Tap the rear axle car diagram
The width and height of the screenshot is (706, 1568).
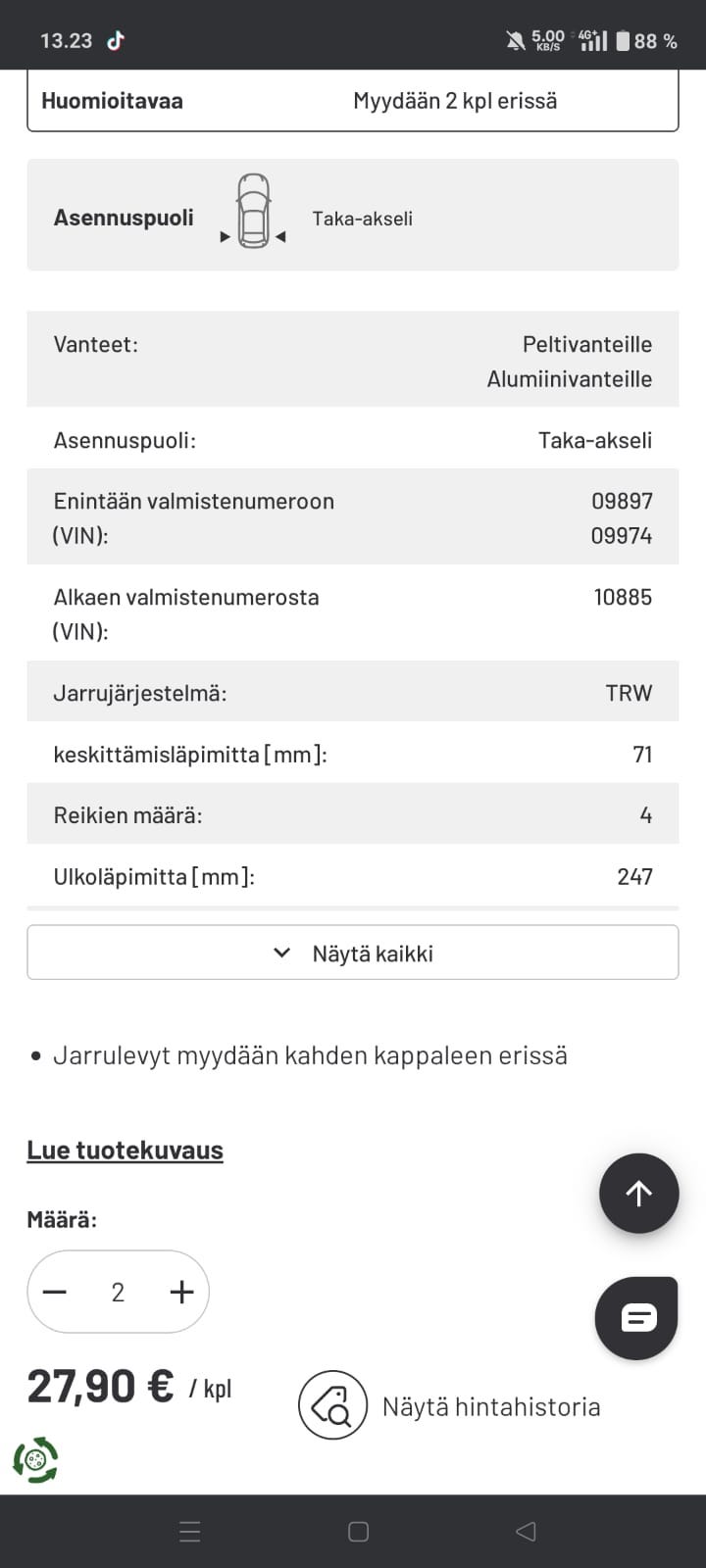(253, 213)
